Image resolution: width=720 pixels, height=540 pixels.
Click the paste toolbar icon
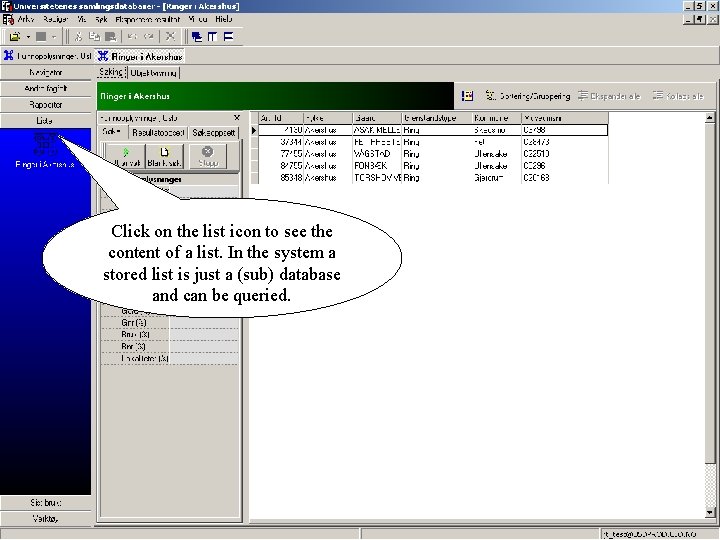point(111,37)
